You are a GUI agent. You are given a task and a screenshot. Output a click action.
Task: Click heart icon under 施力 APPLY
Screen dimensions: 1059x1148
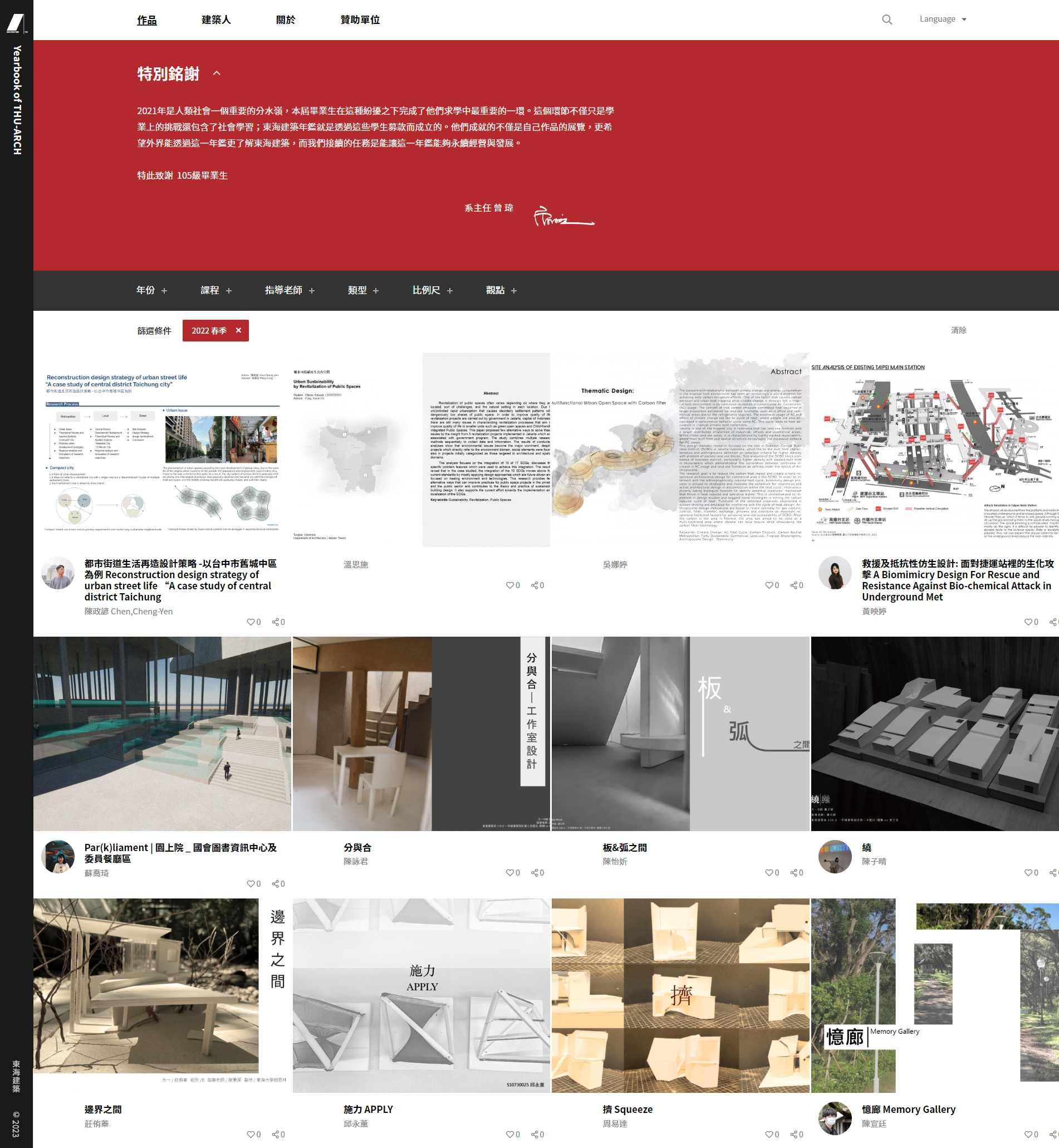(509, 1134)
